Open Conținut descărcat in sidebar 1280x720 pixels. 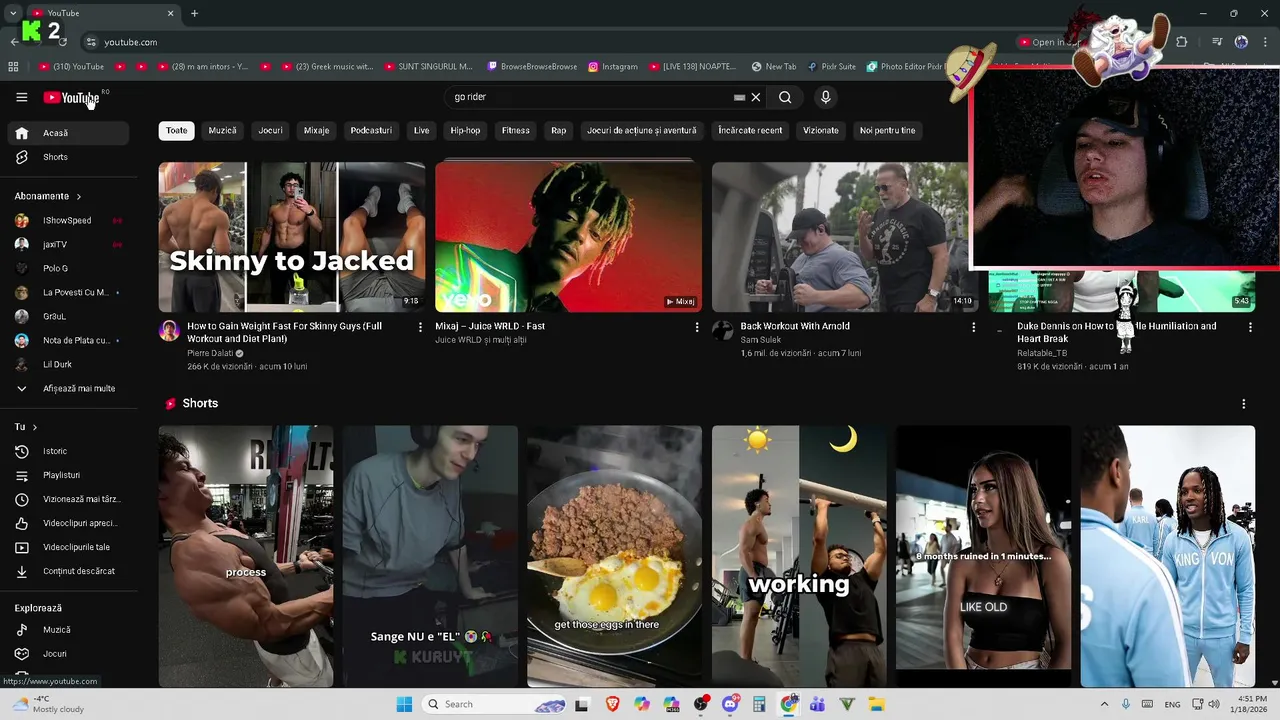pos(69,571)
